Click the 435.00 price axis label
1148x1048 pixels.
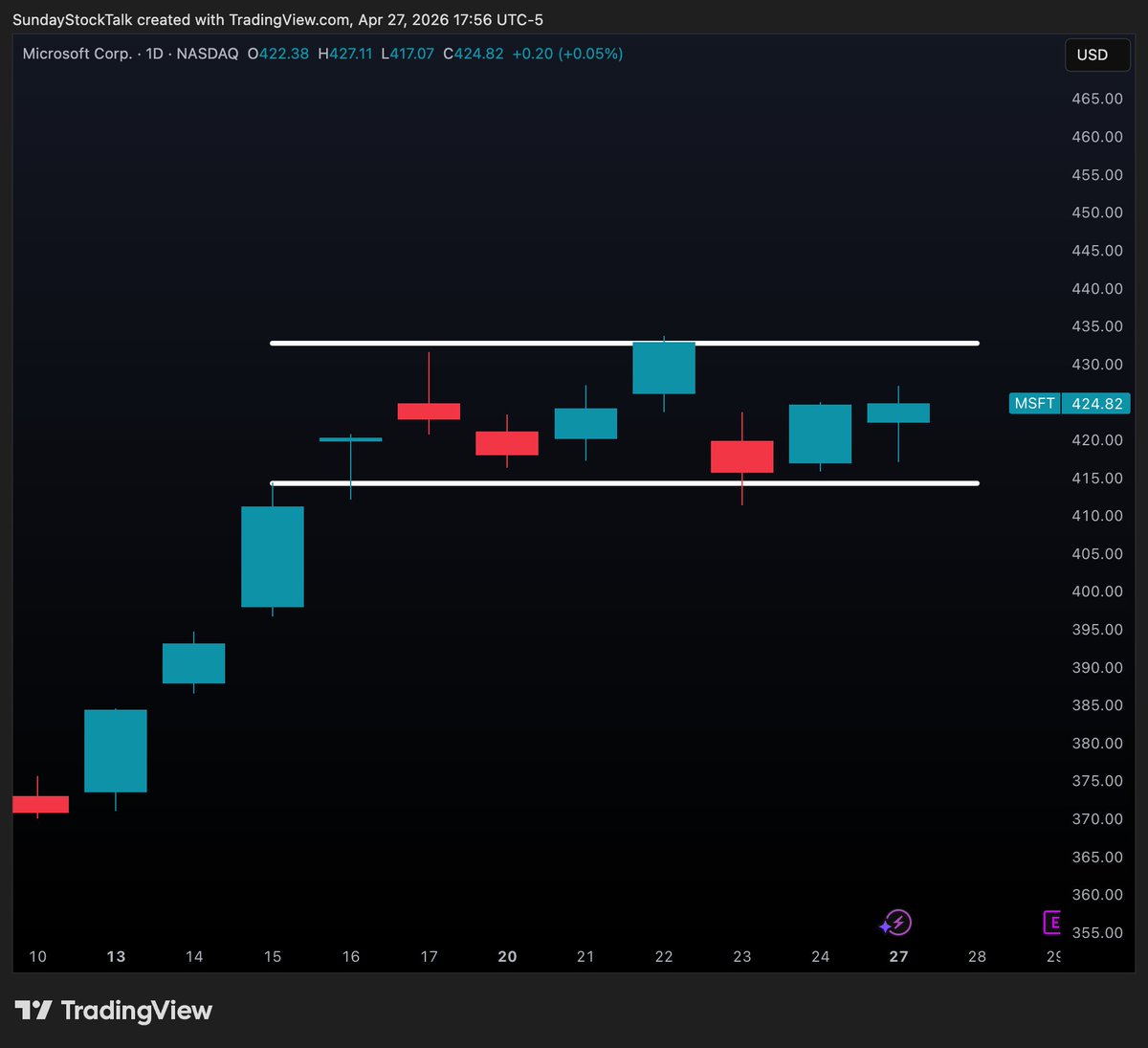1097,326
